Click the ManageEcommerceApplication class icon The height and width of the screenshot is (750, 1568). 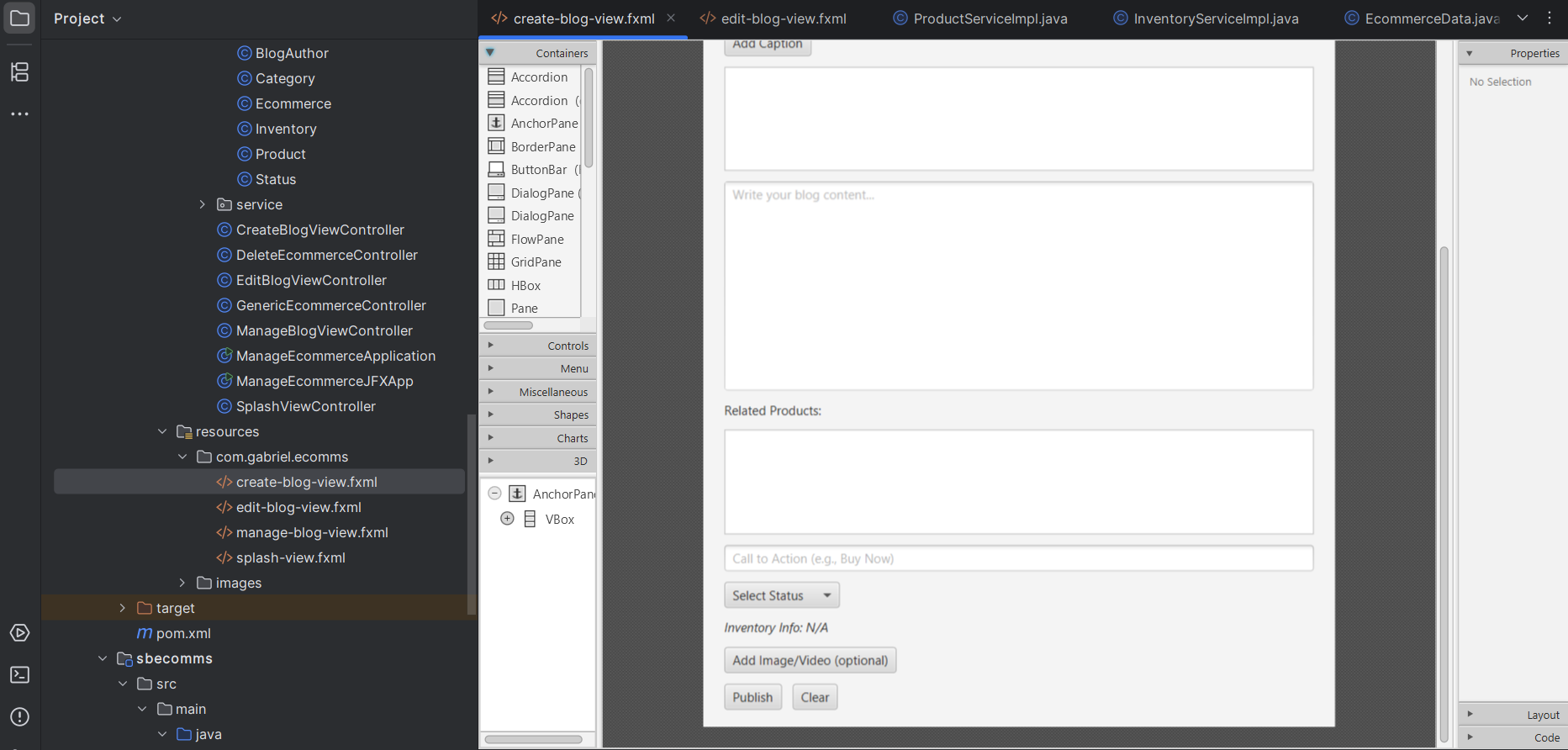[x=224, y=356]
